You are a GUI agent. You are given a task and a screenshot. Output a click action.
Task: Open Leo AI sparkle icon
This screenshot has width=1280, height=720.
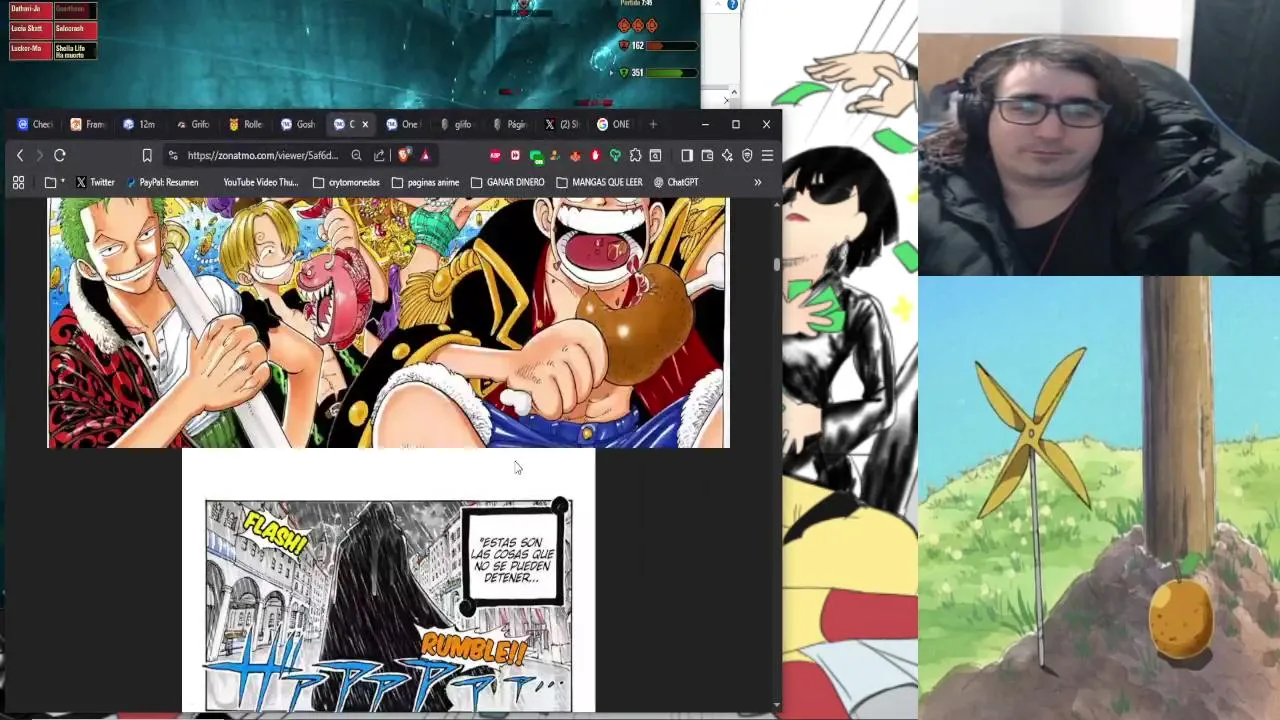(x=727, y=155)
